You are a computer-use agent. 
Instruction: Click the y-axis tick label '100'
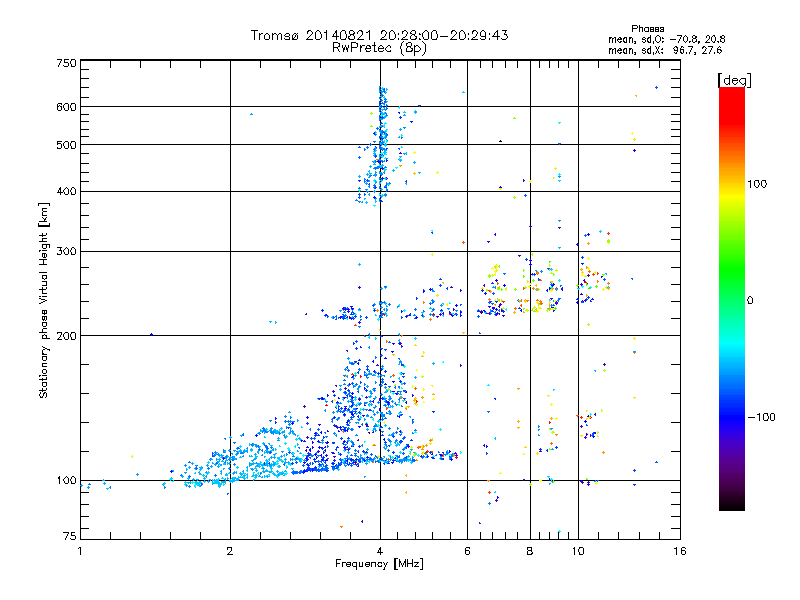pos(67,480)
